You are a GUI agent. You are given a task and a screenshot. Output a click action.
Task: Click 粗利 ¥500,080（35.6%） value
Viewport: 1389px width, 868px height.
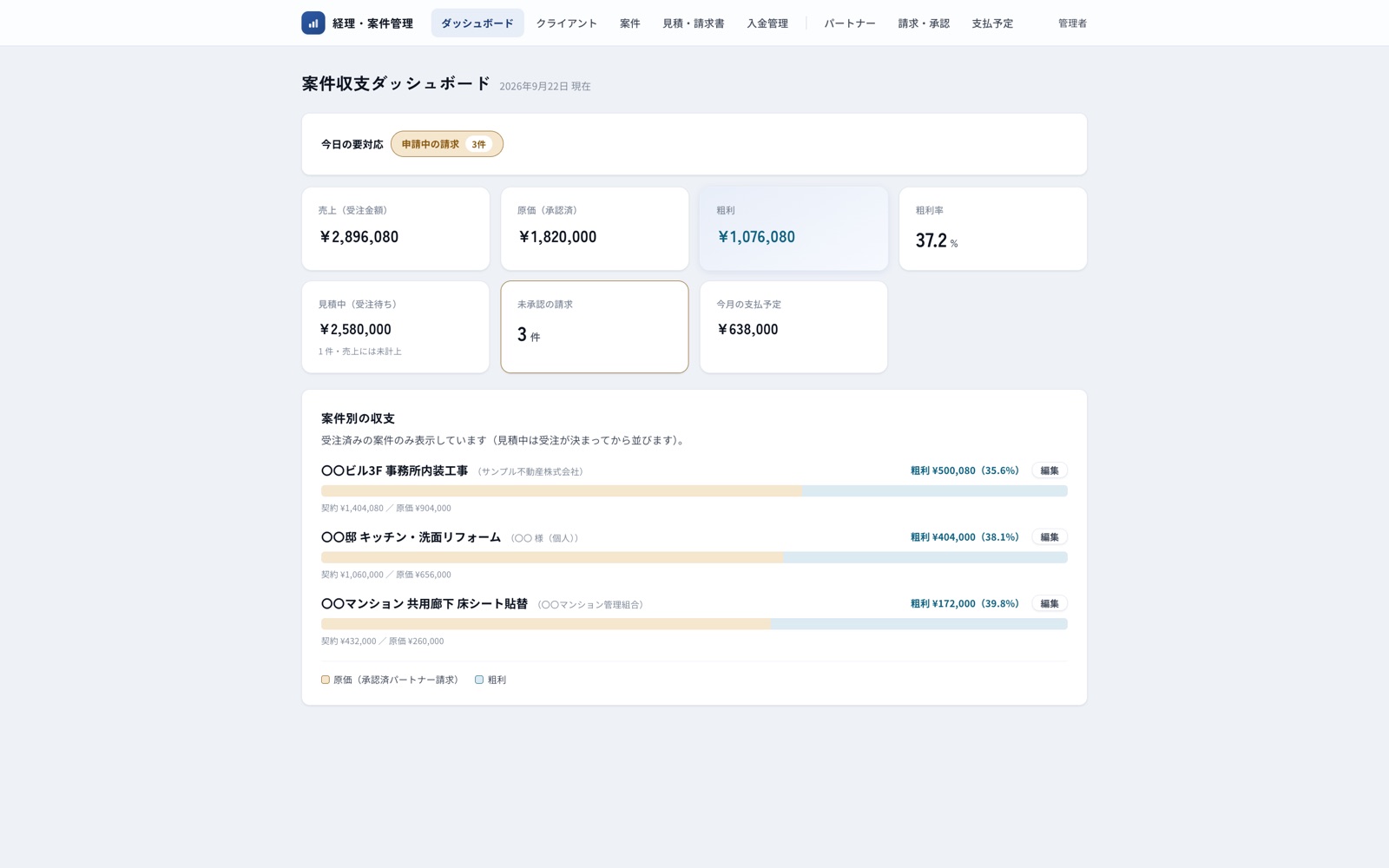pyautogui.click(x=964, y=470)
